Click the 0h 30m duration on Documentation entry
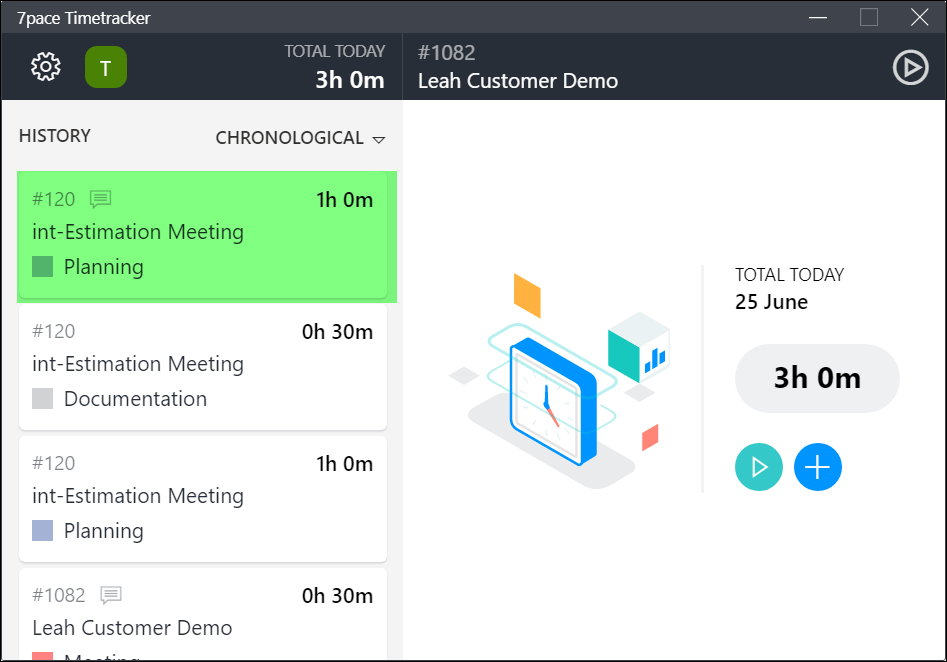 (x=337, y=332)
